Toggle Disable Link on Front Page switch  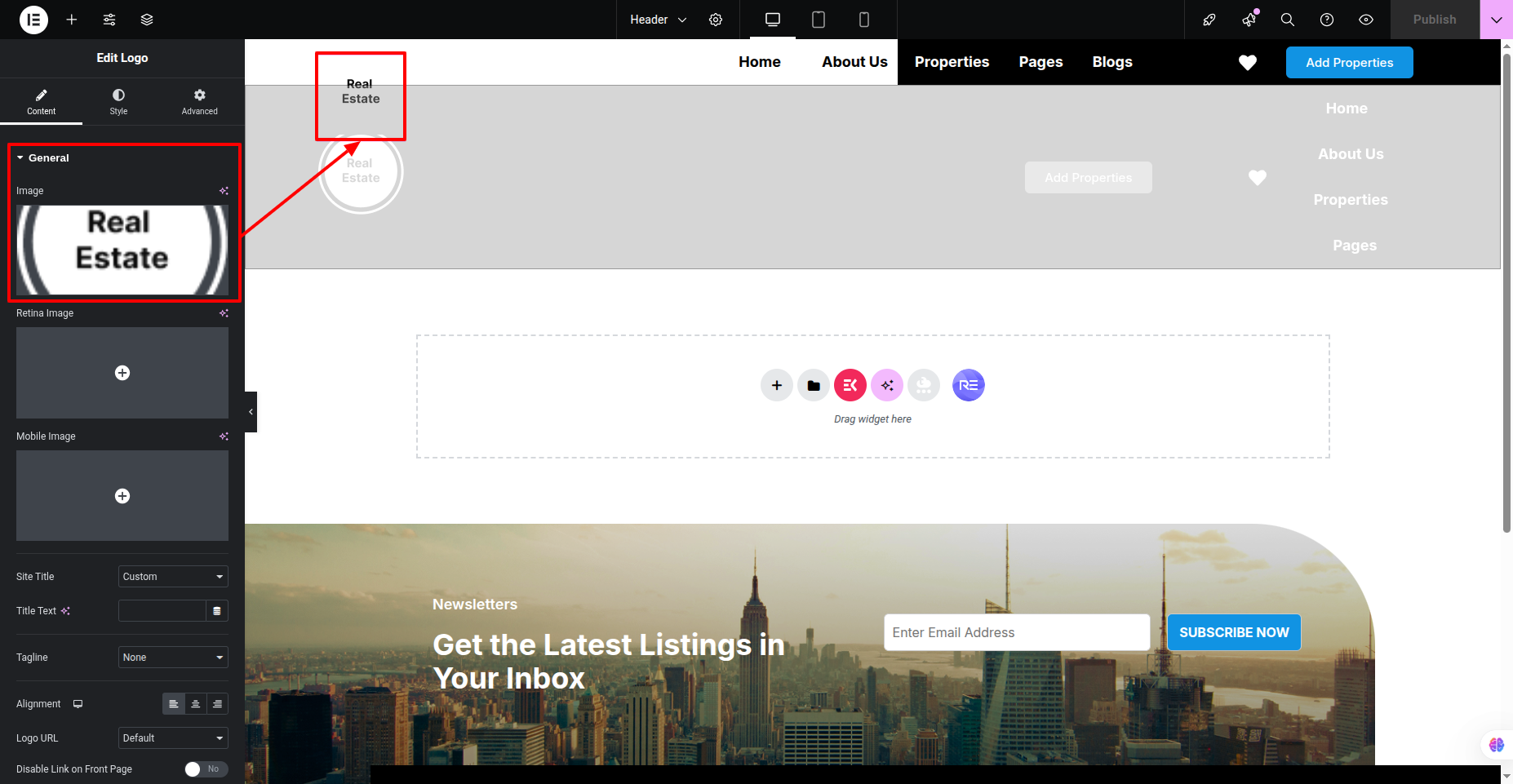tap(206, 769)
